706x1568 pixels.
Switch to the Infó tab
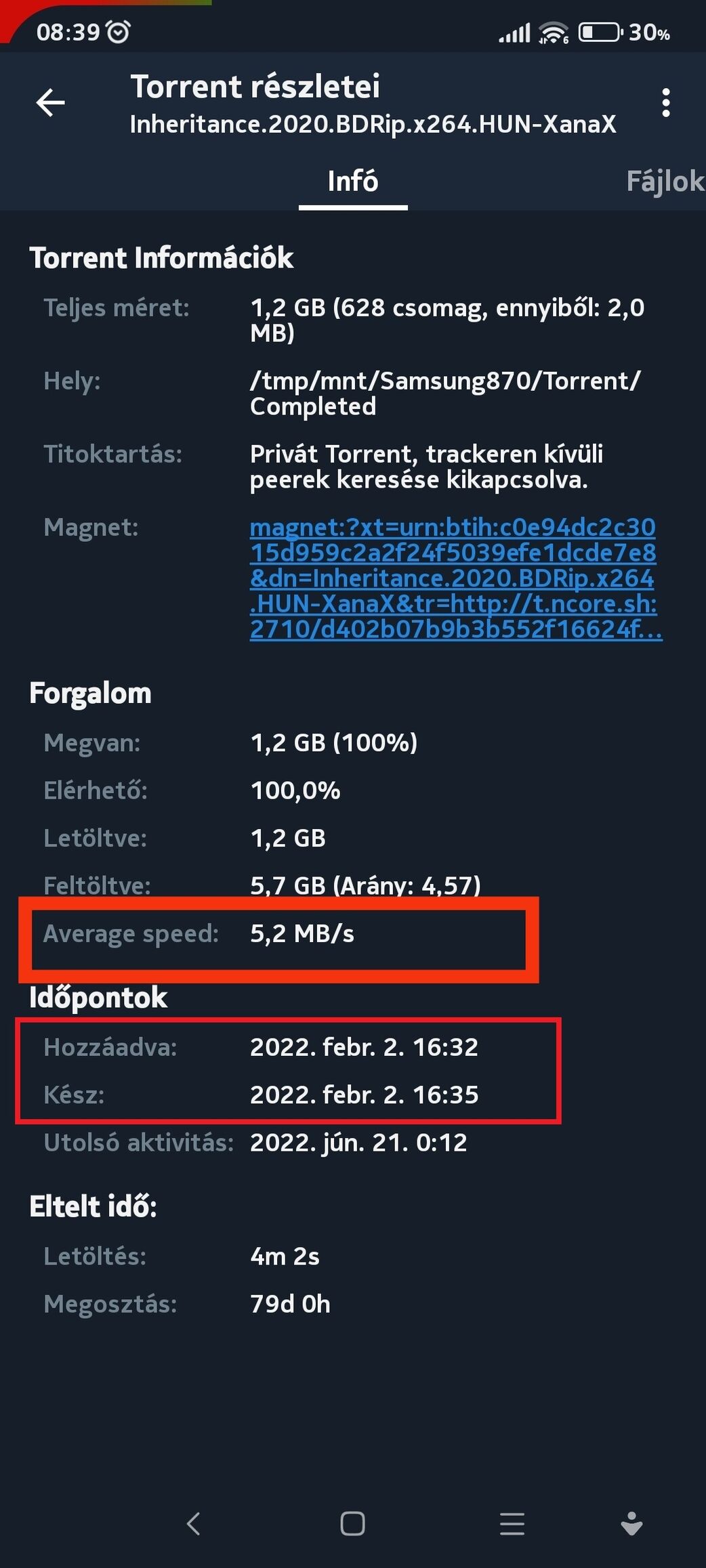(353, 182)
